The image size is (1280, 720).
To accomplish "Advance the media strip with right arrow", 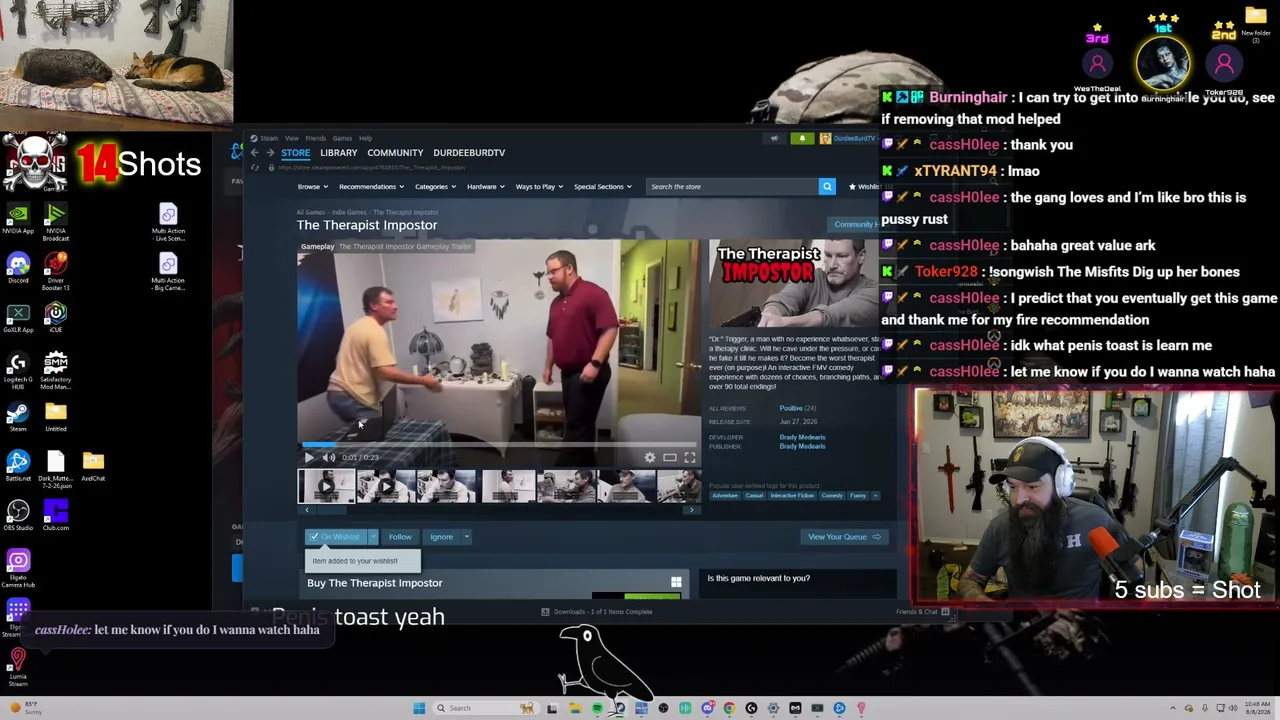I will coord(691,510).
